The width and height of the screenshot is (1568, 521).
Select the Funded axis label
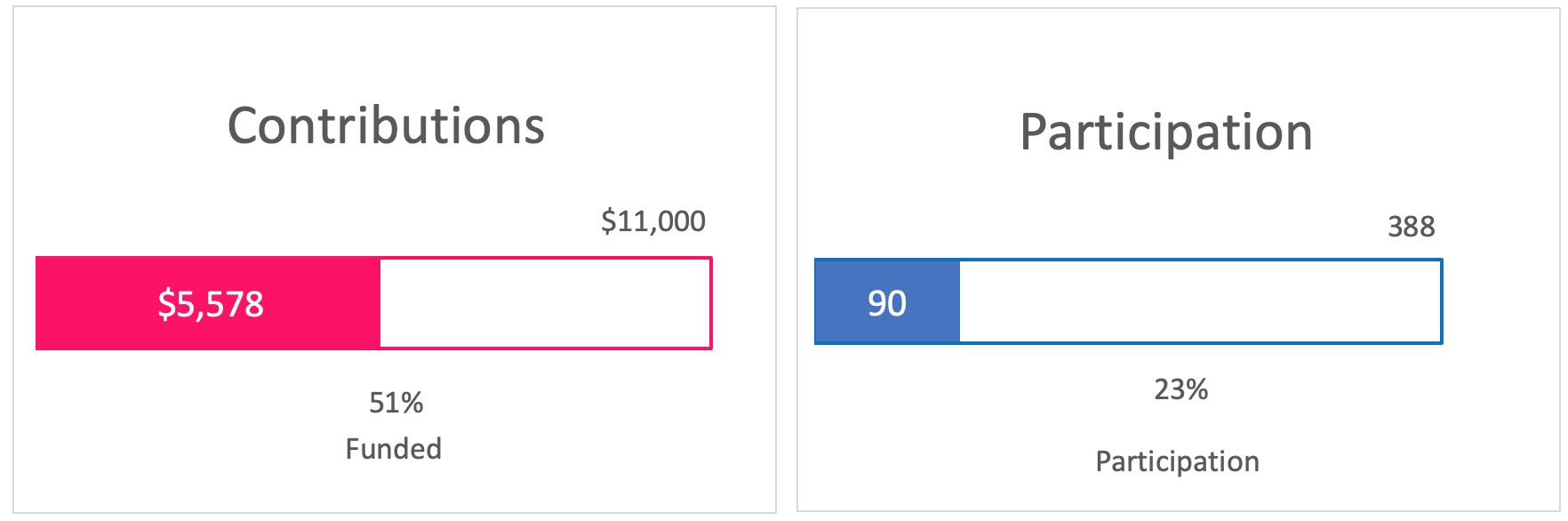tap(394, 449)
